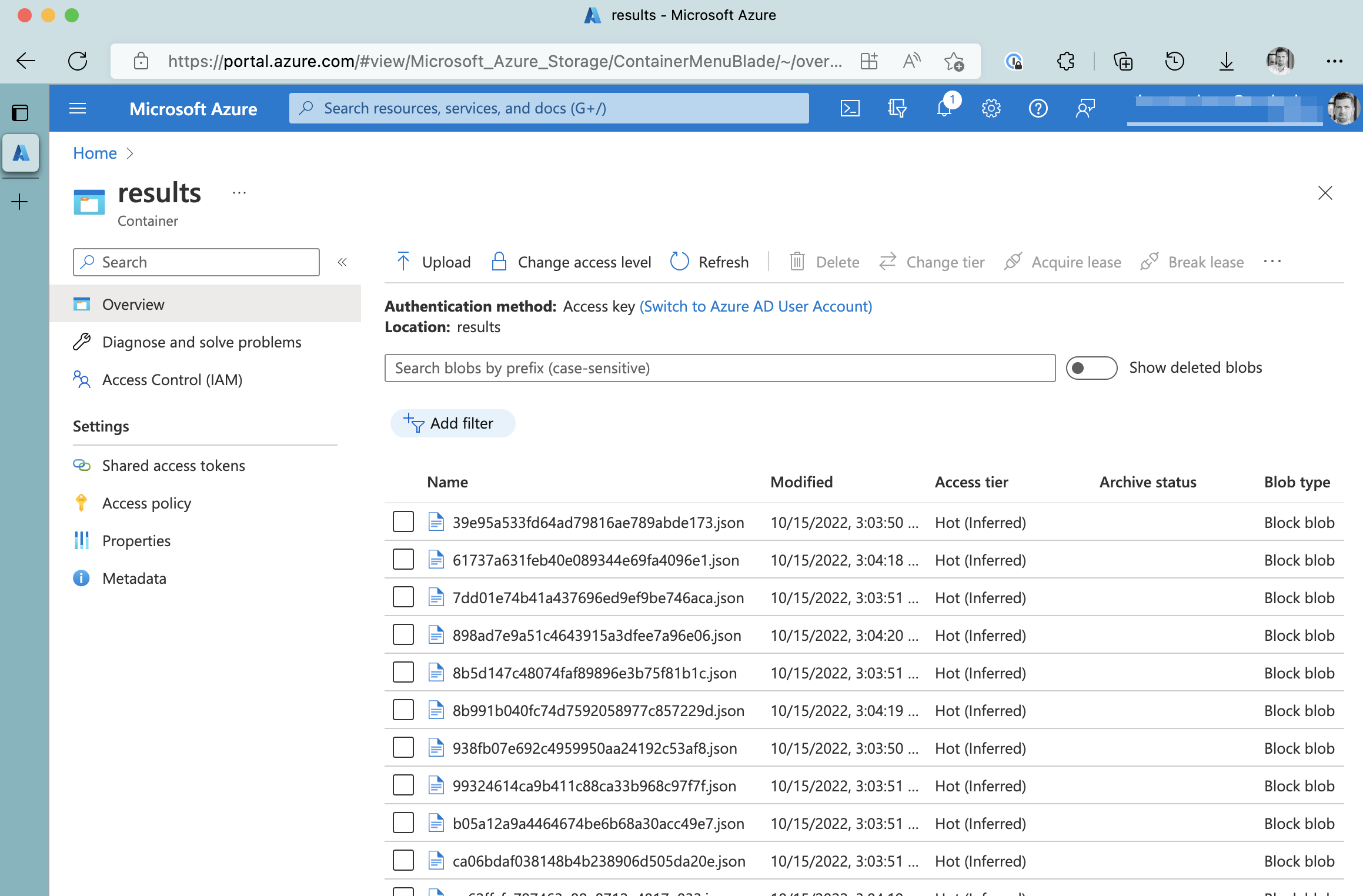The height and width of the screenshot is (896, 1363).
Task: Click the help question mark icon
Action: tap(1038, 108)
